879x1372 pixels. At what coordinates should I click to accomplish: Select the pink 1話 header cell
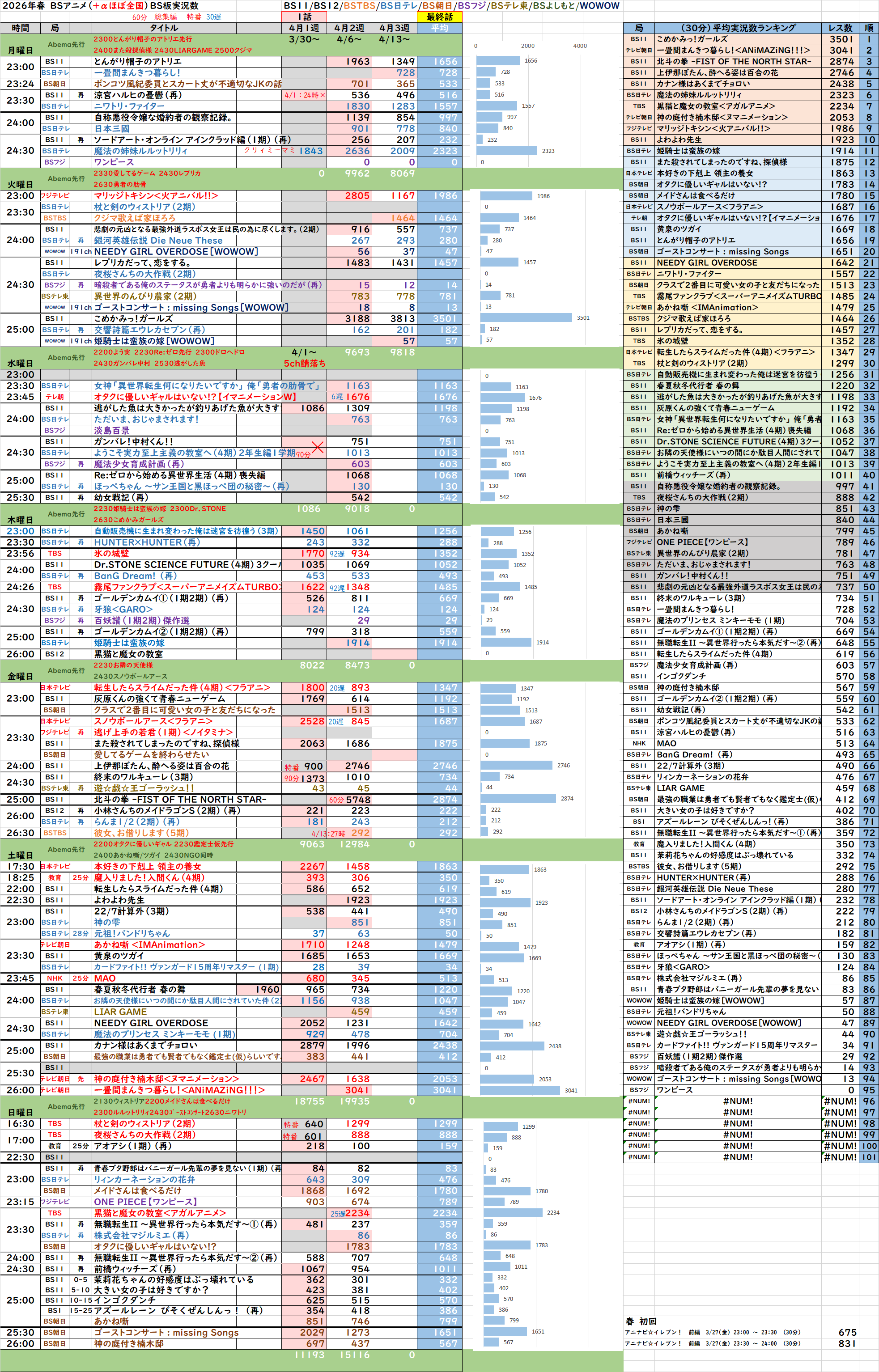304,17
